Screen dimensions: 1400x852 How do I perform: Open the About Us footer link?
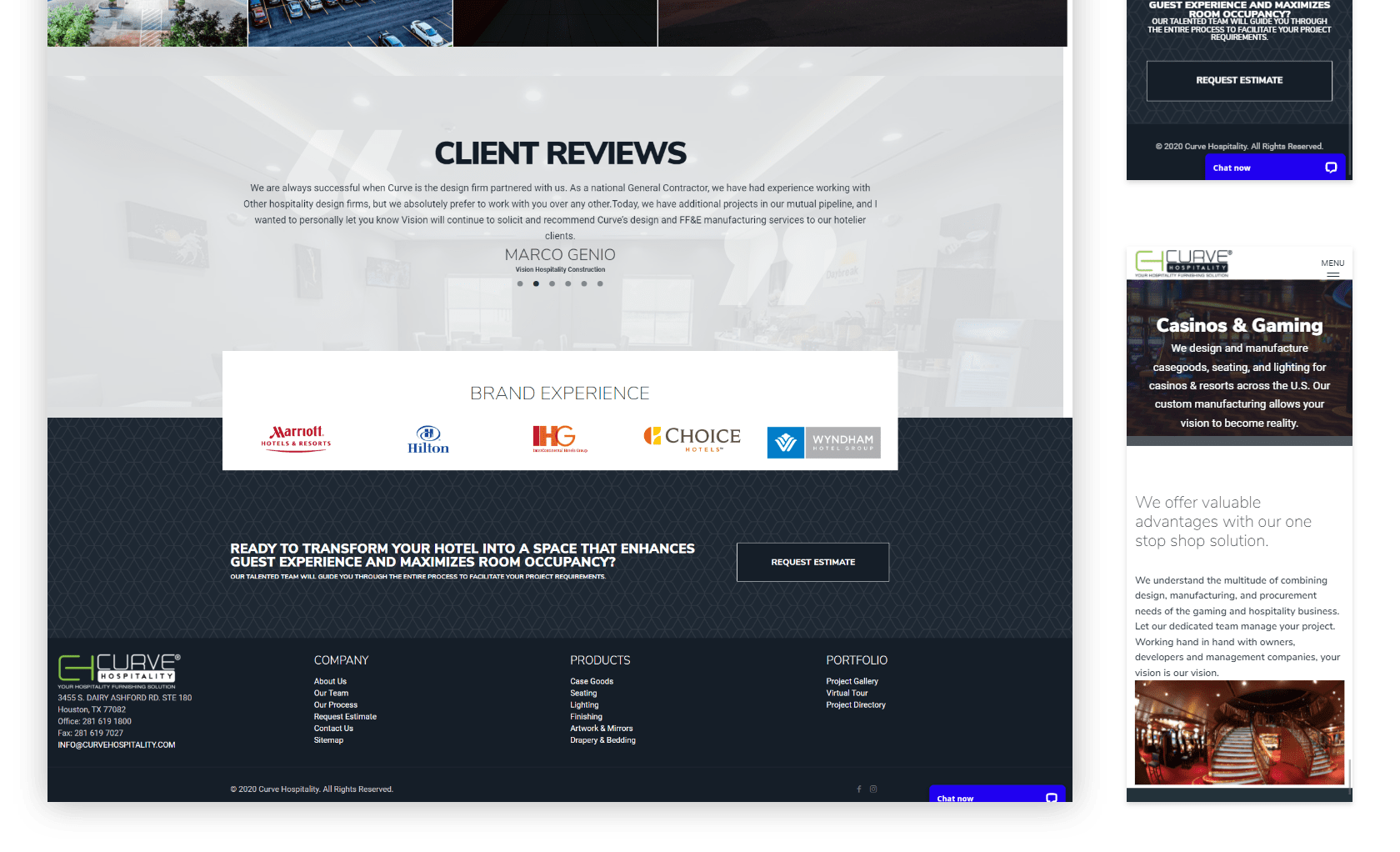click(x=330, y=681)
